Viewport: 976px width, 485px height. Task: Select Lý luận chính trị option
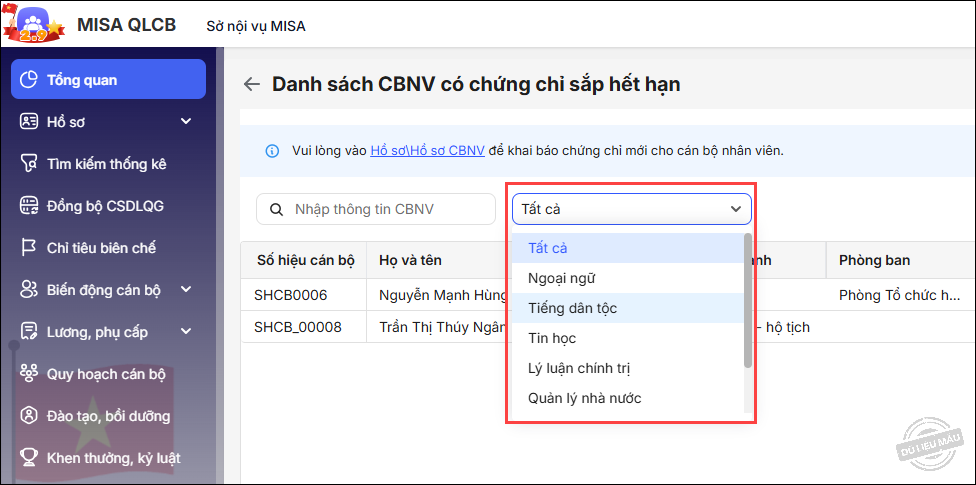click(579, 368)
